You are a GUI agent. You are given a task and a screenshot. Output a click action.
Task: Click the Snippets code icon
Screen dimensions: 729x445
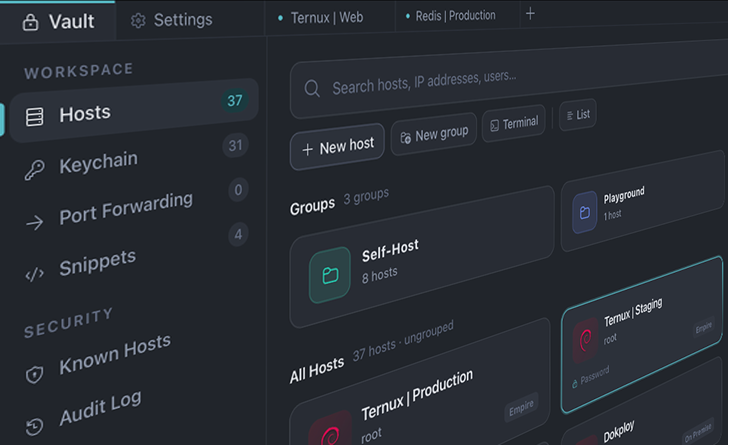34,274
